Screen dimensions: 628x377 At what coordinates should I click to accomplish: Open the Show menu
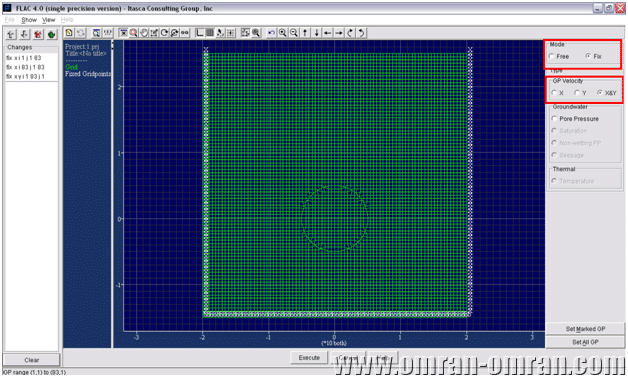(29, 20)
